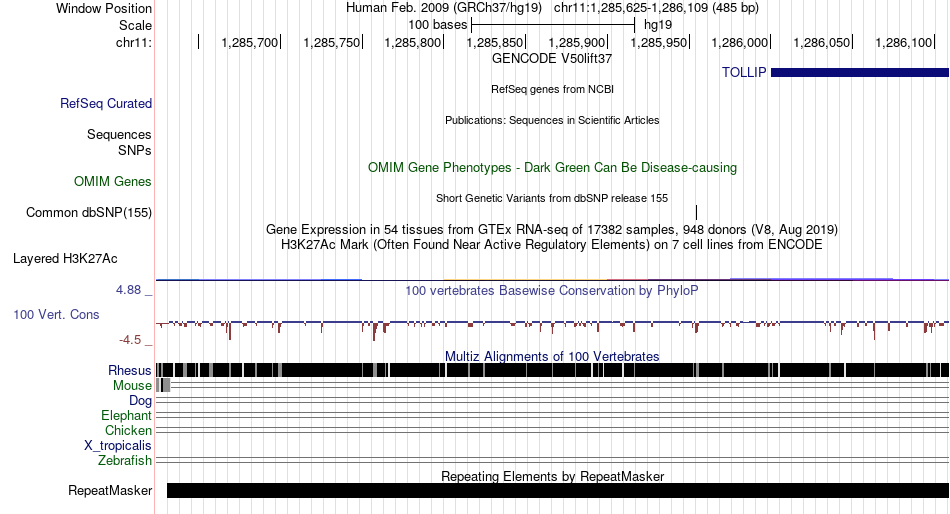Click the OMIM Gene Phenotypes track title
The height and width of the screenshot is (514, 950).
tap(552, 167)
